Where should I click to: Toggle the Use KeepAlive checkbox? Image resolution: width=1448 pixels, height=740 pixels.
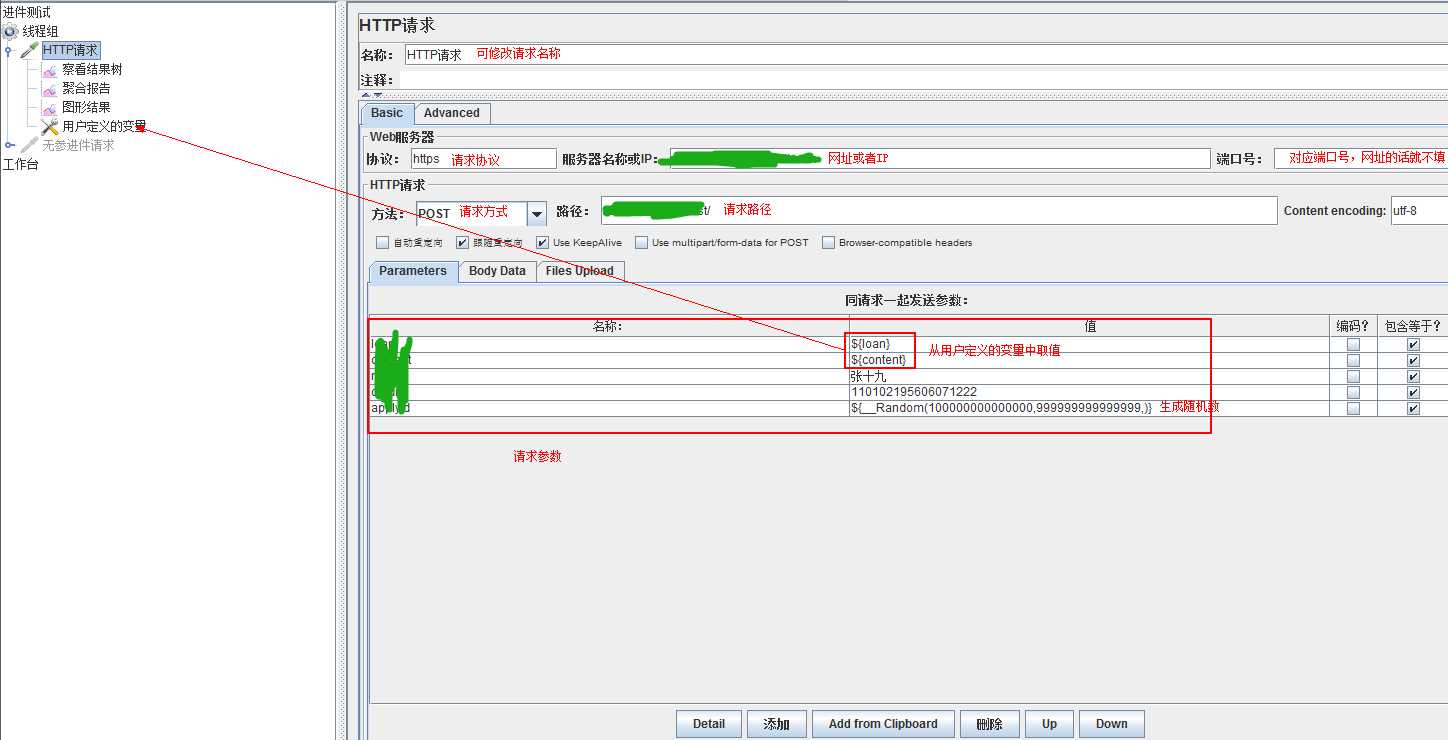(542, 242)
